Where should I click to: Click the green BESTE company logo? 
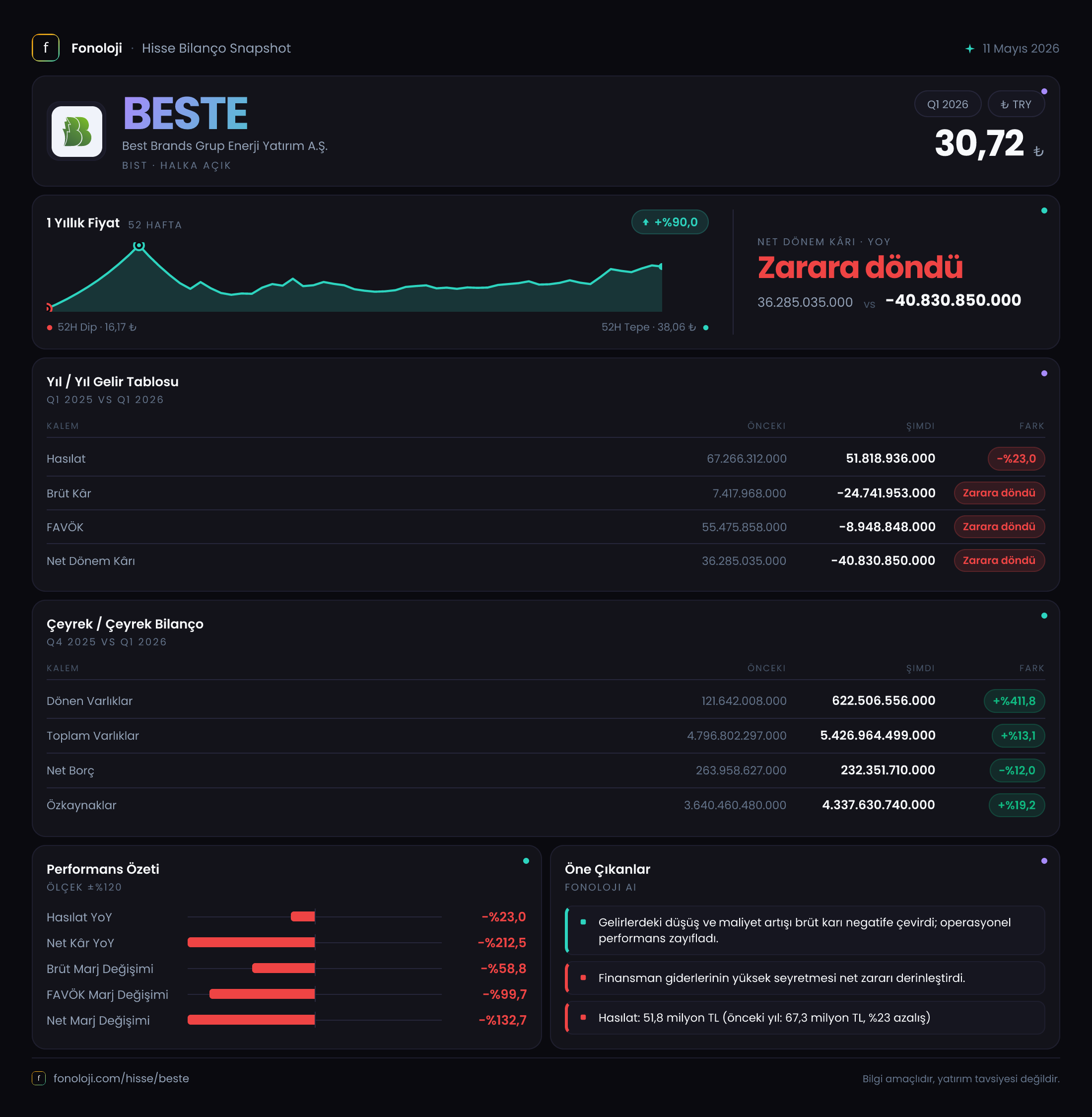[x=77, y=132]
